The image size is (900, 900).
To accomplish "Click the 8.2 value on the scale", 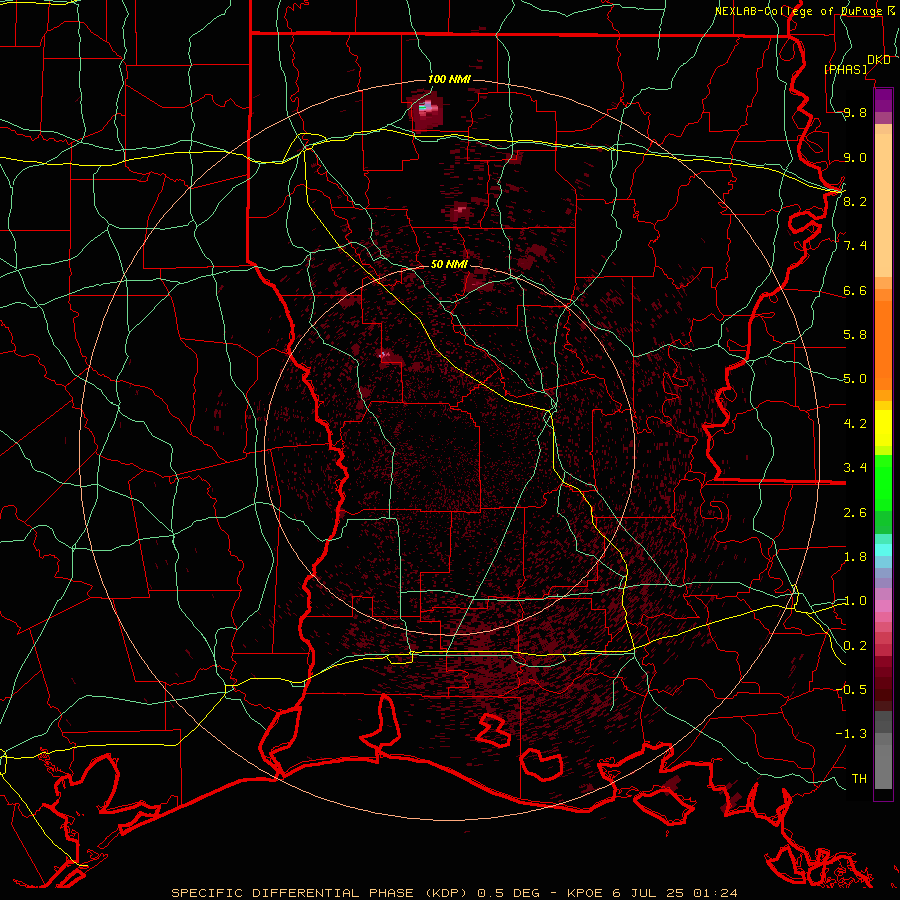I will [x=855, y=201].
